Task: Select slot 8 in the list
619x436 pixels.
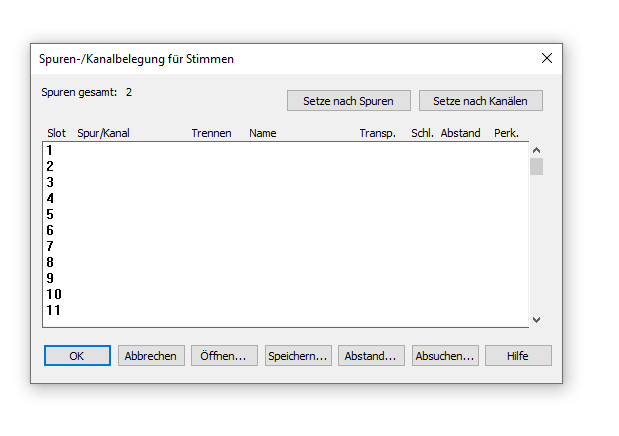Action: tap(285, 262)
